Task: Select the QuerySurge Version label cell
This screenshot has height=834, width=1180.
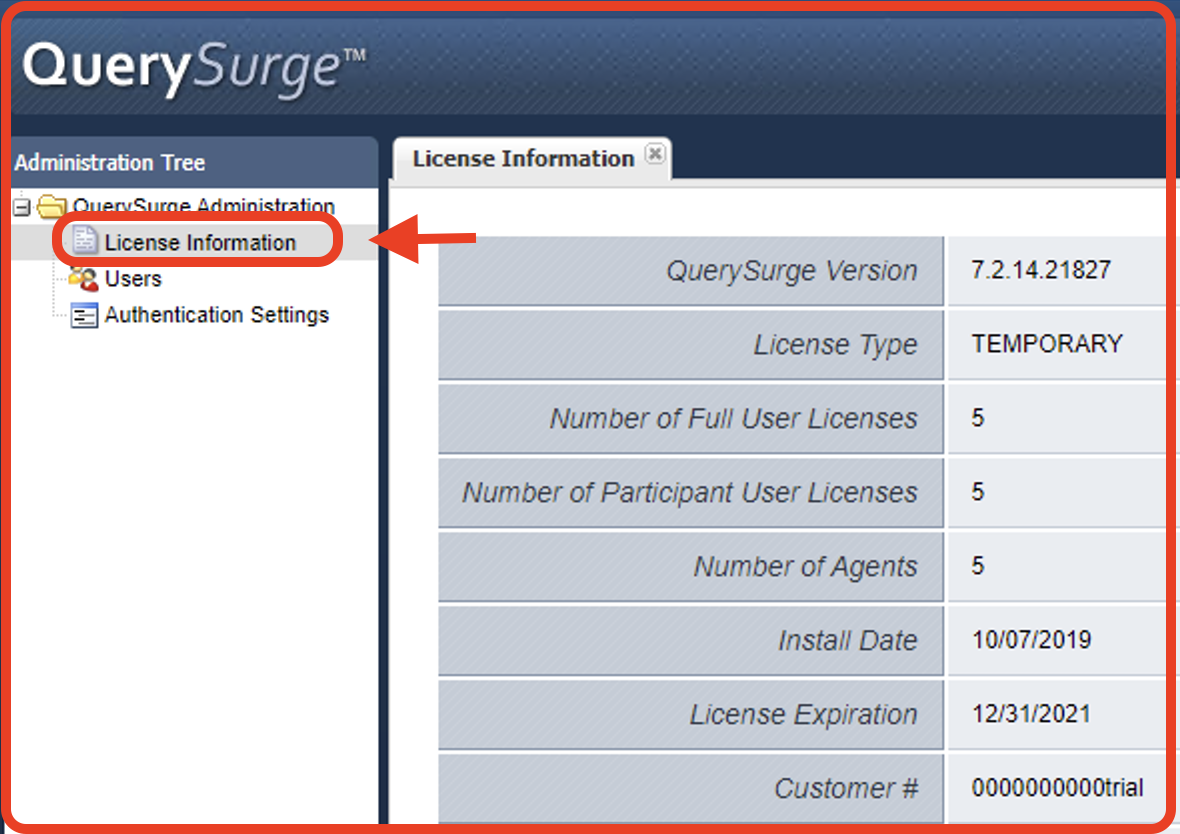Action: pyautogui.click(x=690, y=271)
